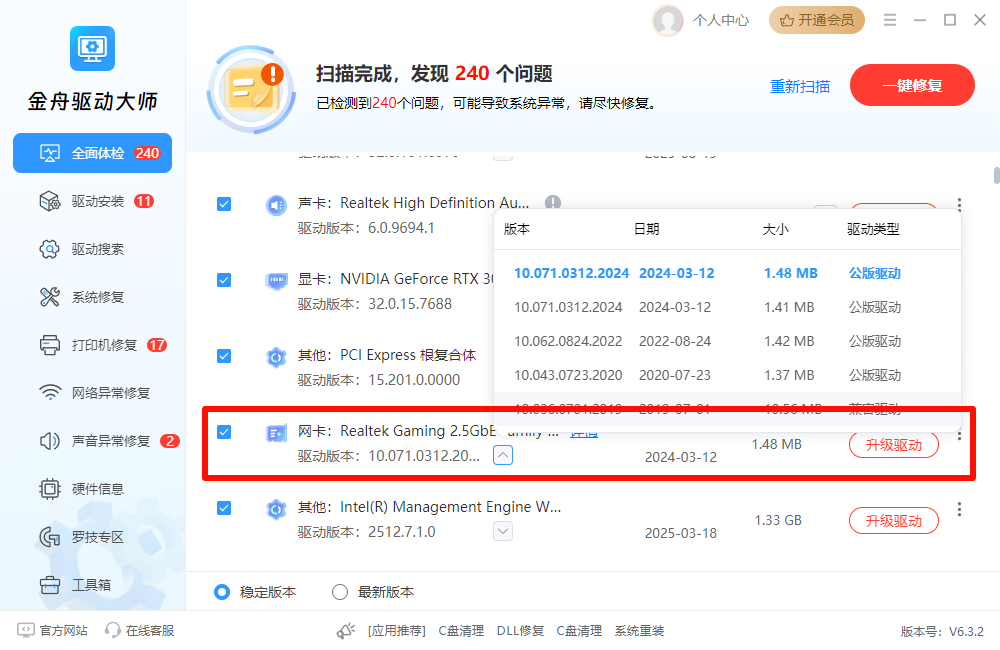Select the 罗技专区 Logitech icon
Screen dimensions: 1000x650
(50, 537)
